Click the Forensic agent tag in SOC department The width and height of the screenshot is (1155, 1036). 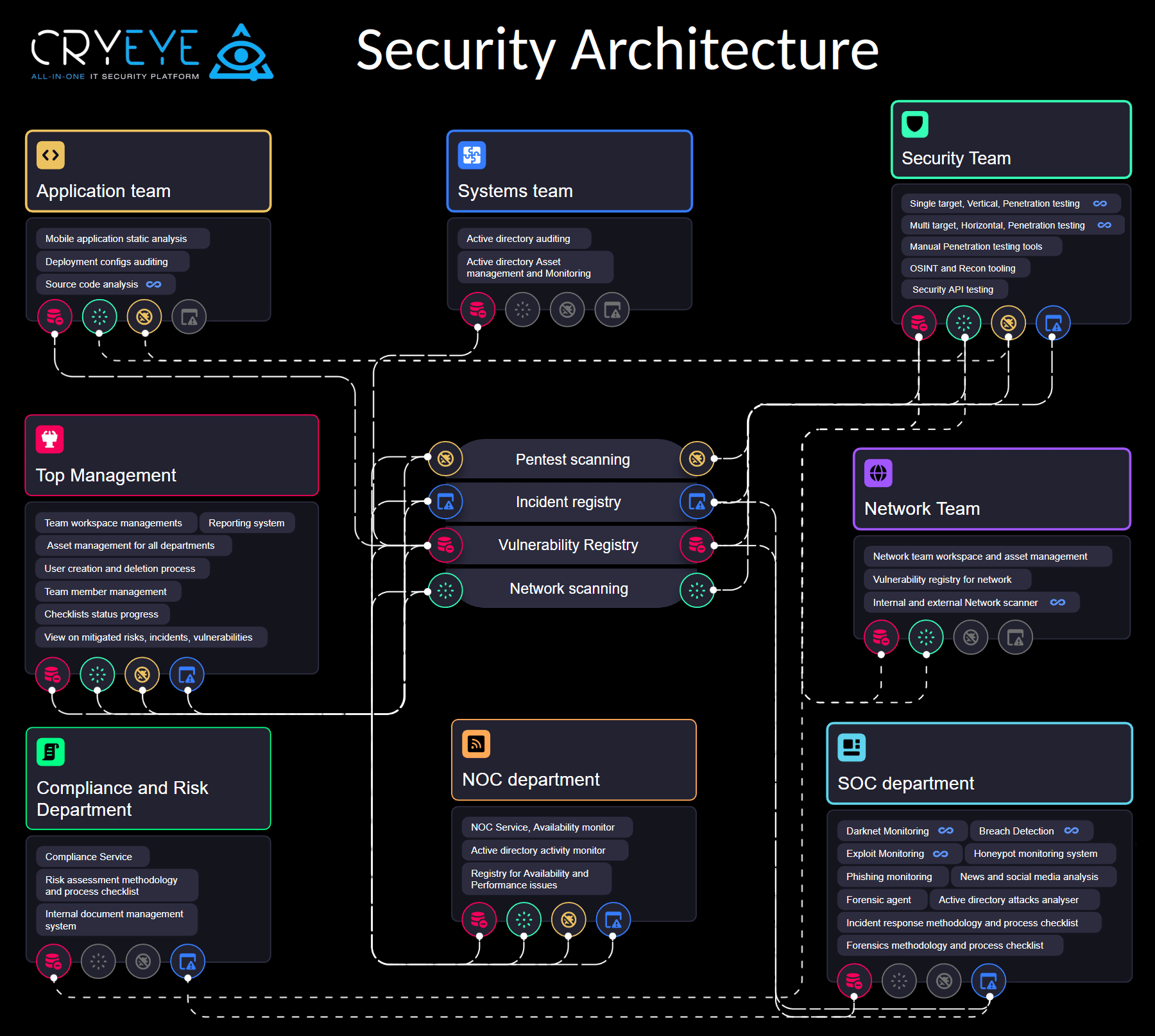pos(882,899)
